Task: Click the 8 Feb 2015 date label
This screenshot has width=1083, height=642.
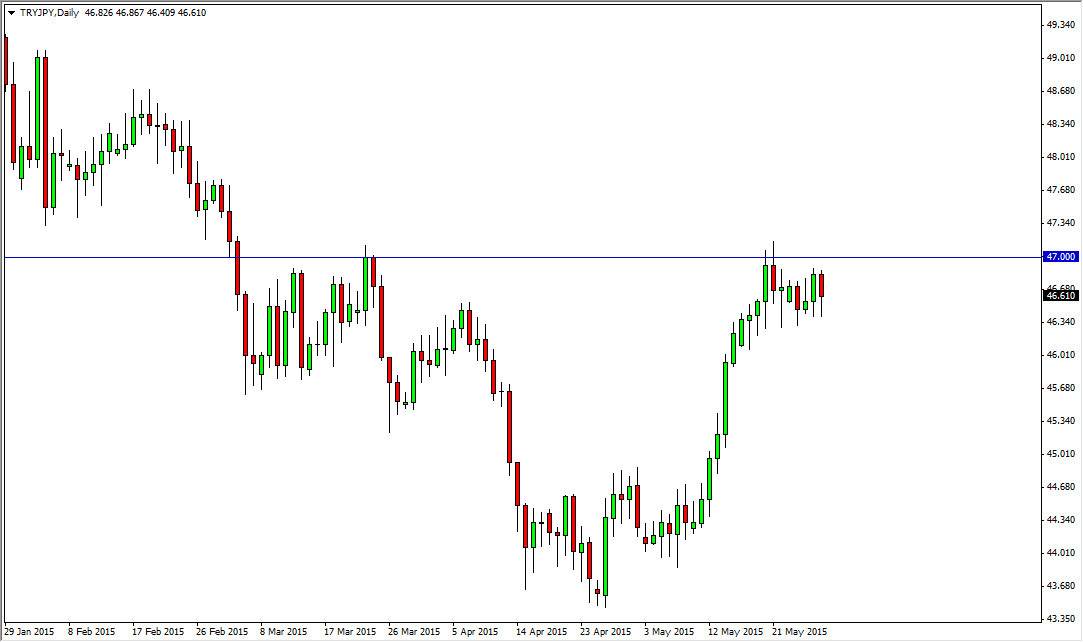Action: tap(91, 632)
